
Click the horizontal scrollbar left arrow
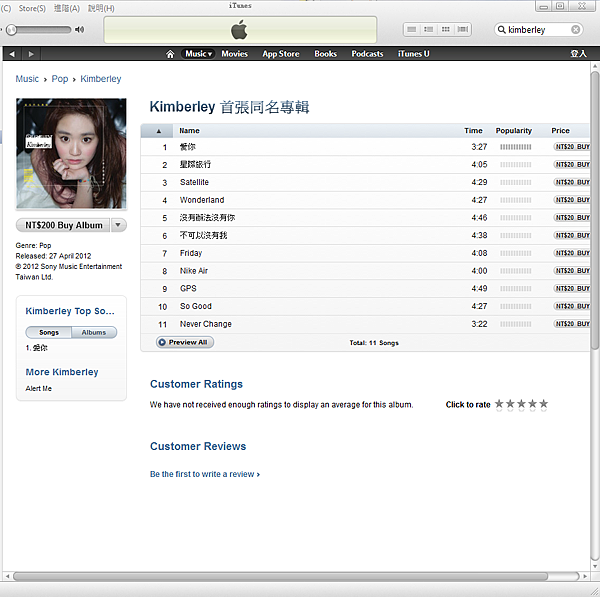7,576
